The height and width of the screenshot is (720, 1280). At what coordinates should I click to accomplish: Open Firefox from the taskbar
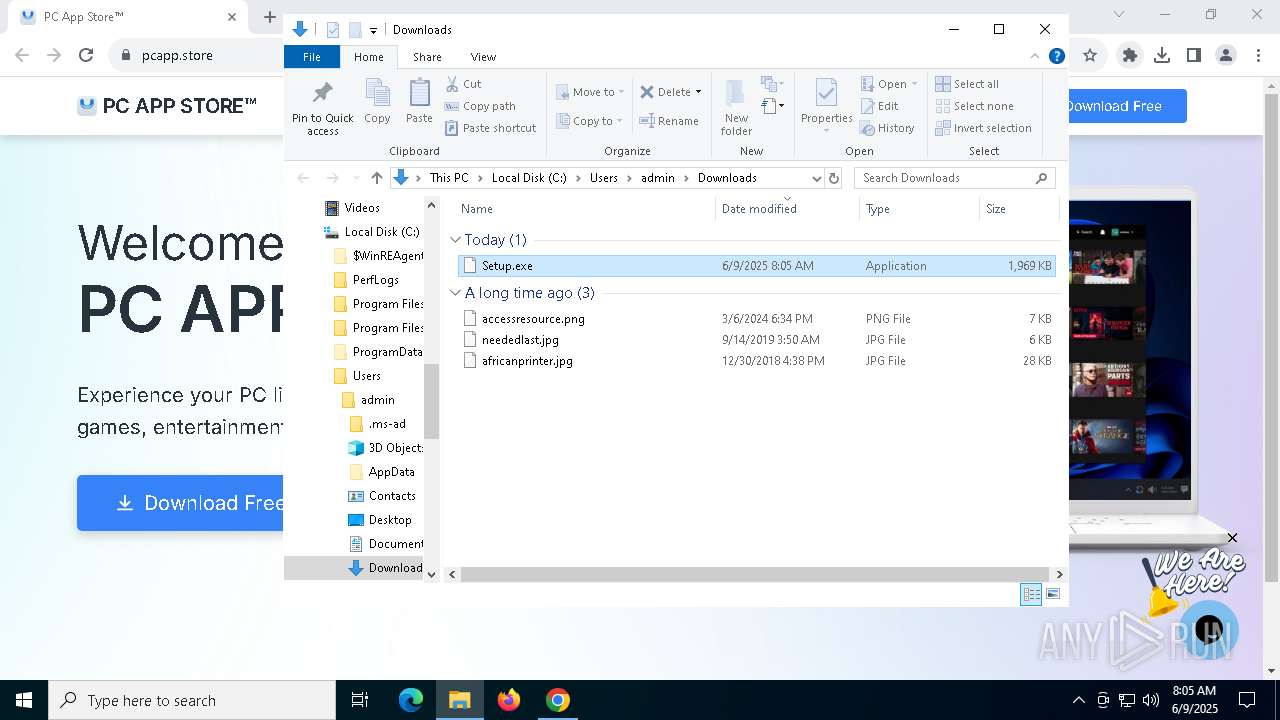[x=509, y=700]
